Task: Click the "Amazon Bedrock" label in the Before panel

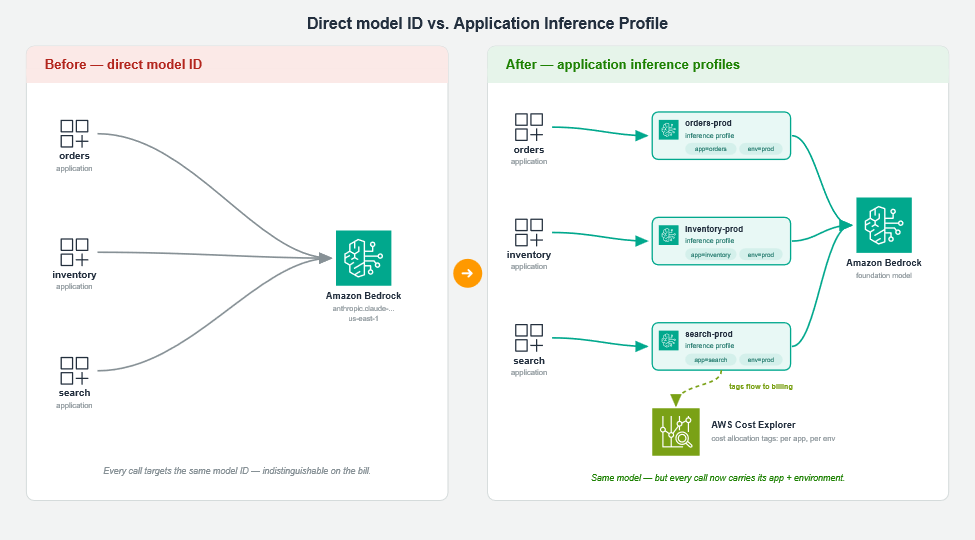Action: (x=363, y=296)
